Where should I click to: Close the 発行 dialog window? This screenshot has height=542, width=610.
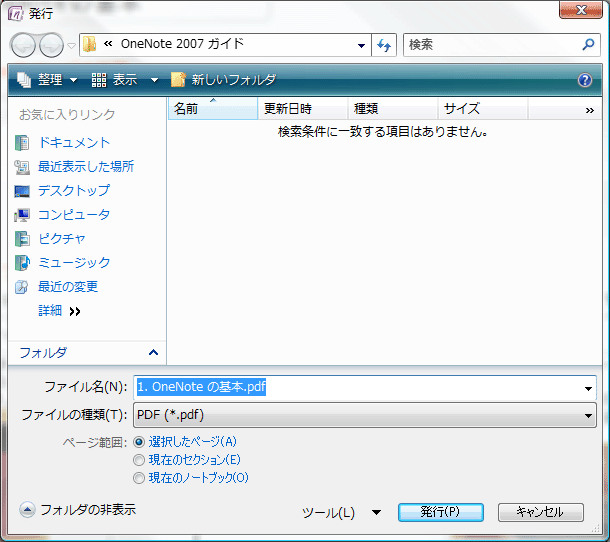(x=581, y=10)
